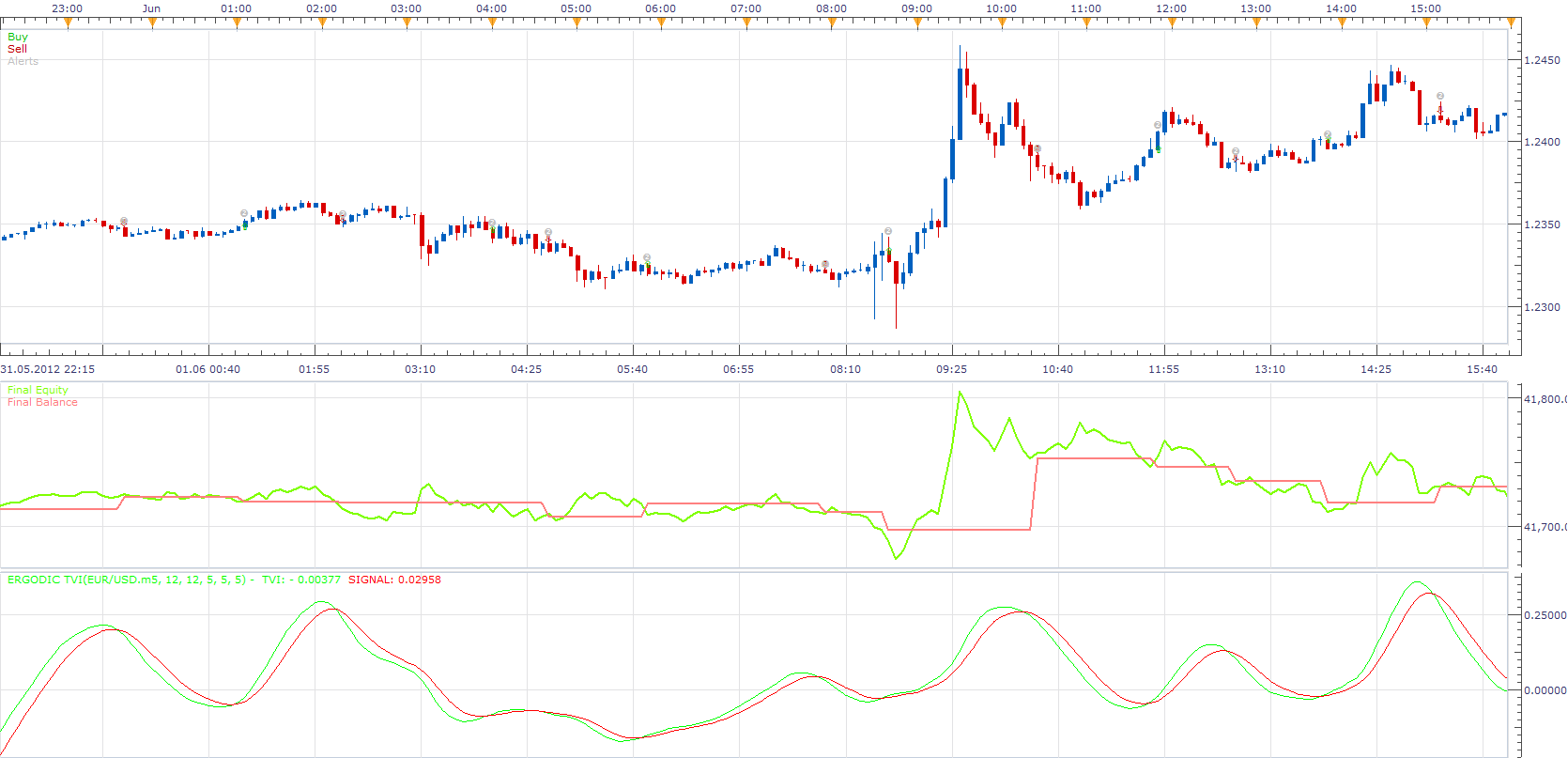Click the orange marker under 09:00

(916, 23)
